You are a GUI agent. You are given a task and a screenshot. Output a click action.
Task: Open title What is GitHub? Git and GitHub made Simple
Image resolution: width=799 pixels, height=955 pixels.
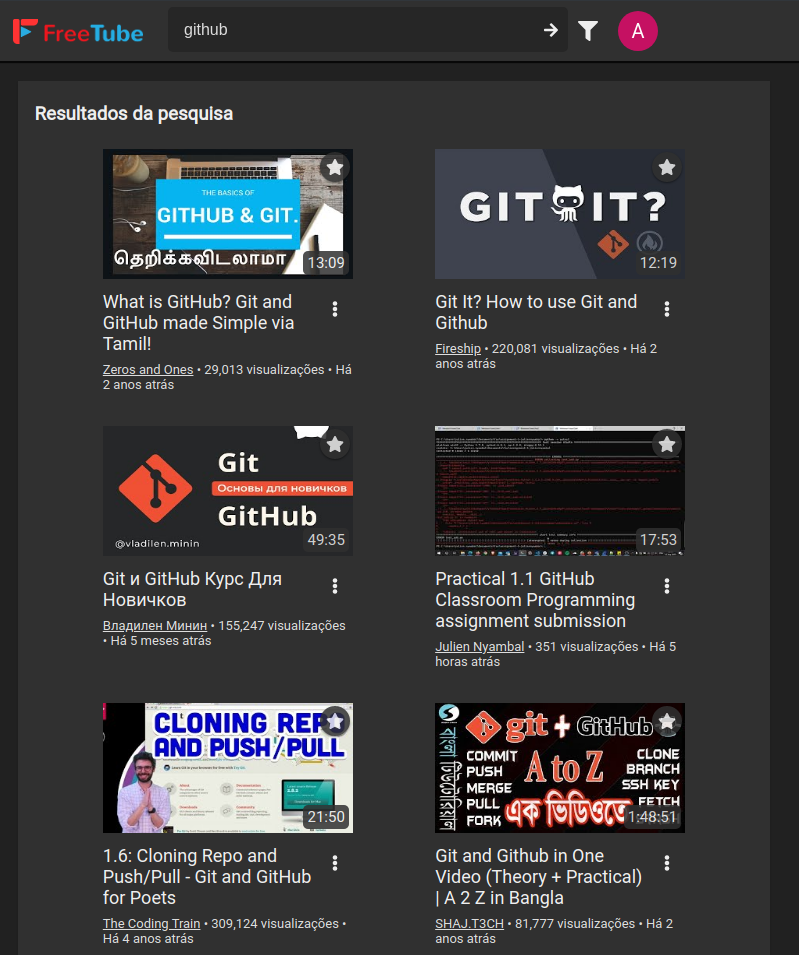pos(199,323)
